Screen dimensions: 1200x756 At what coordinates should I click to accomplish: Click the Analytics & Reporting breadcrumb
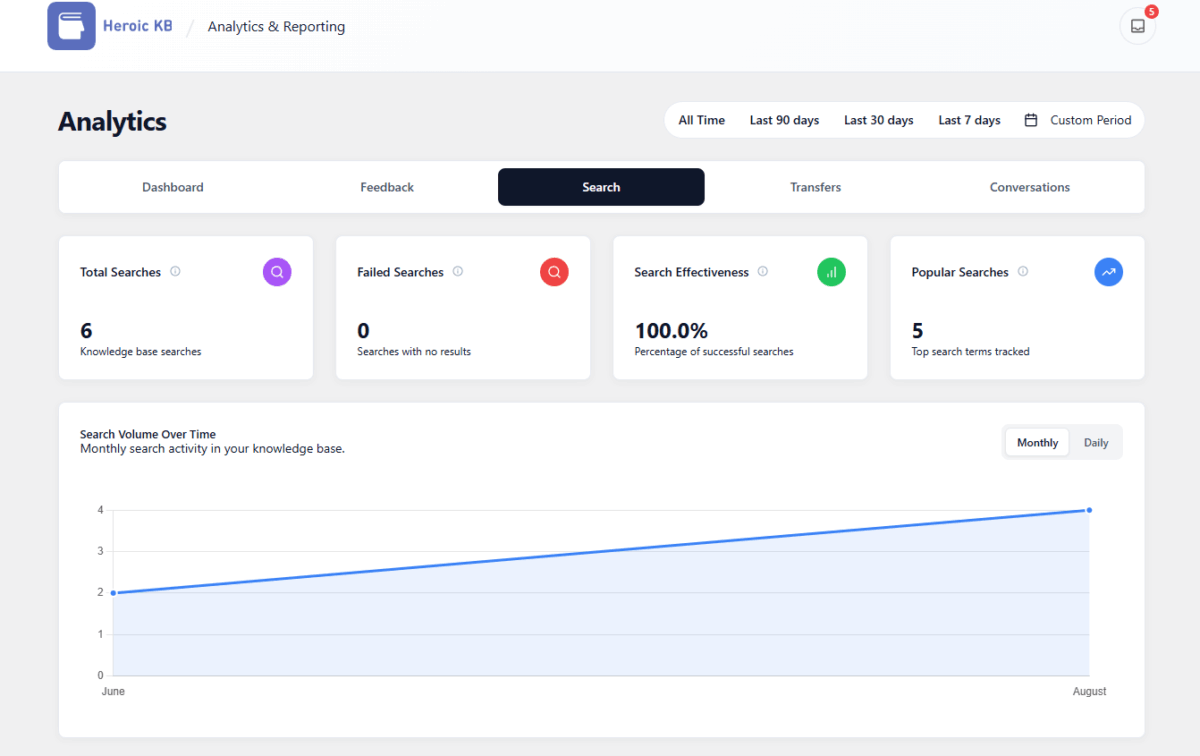(276, 27)
